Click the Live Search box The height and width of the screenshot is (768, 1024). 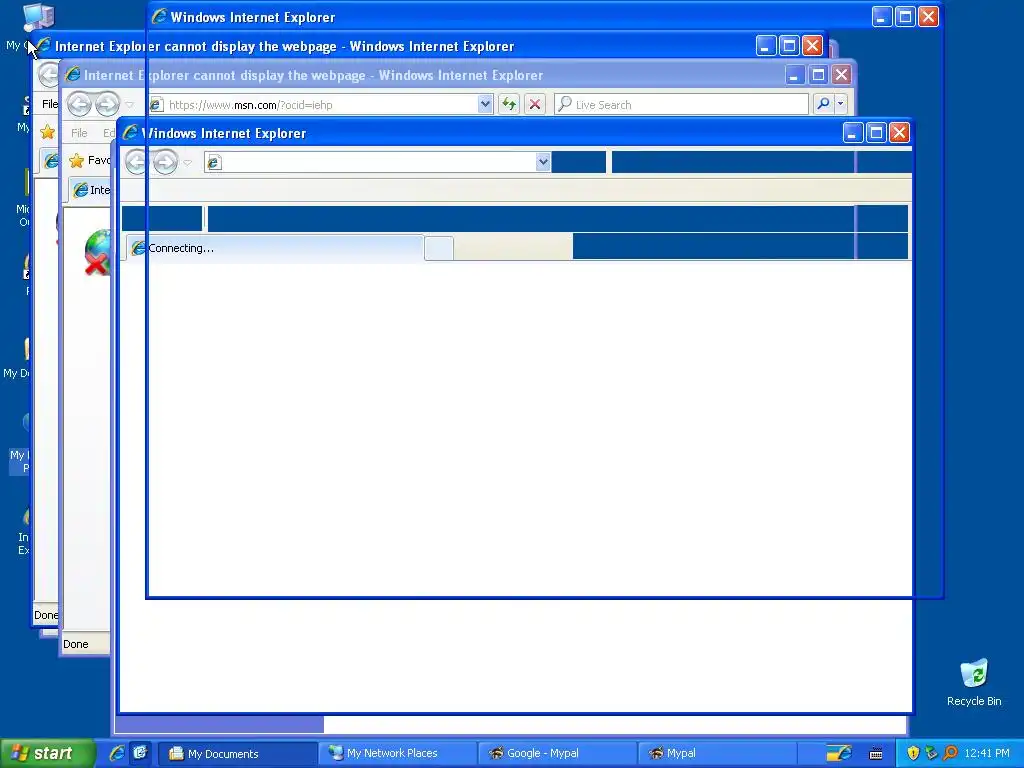tap(681, 104)
